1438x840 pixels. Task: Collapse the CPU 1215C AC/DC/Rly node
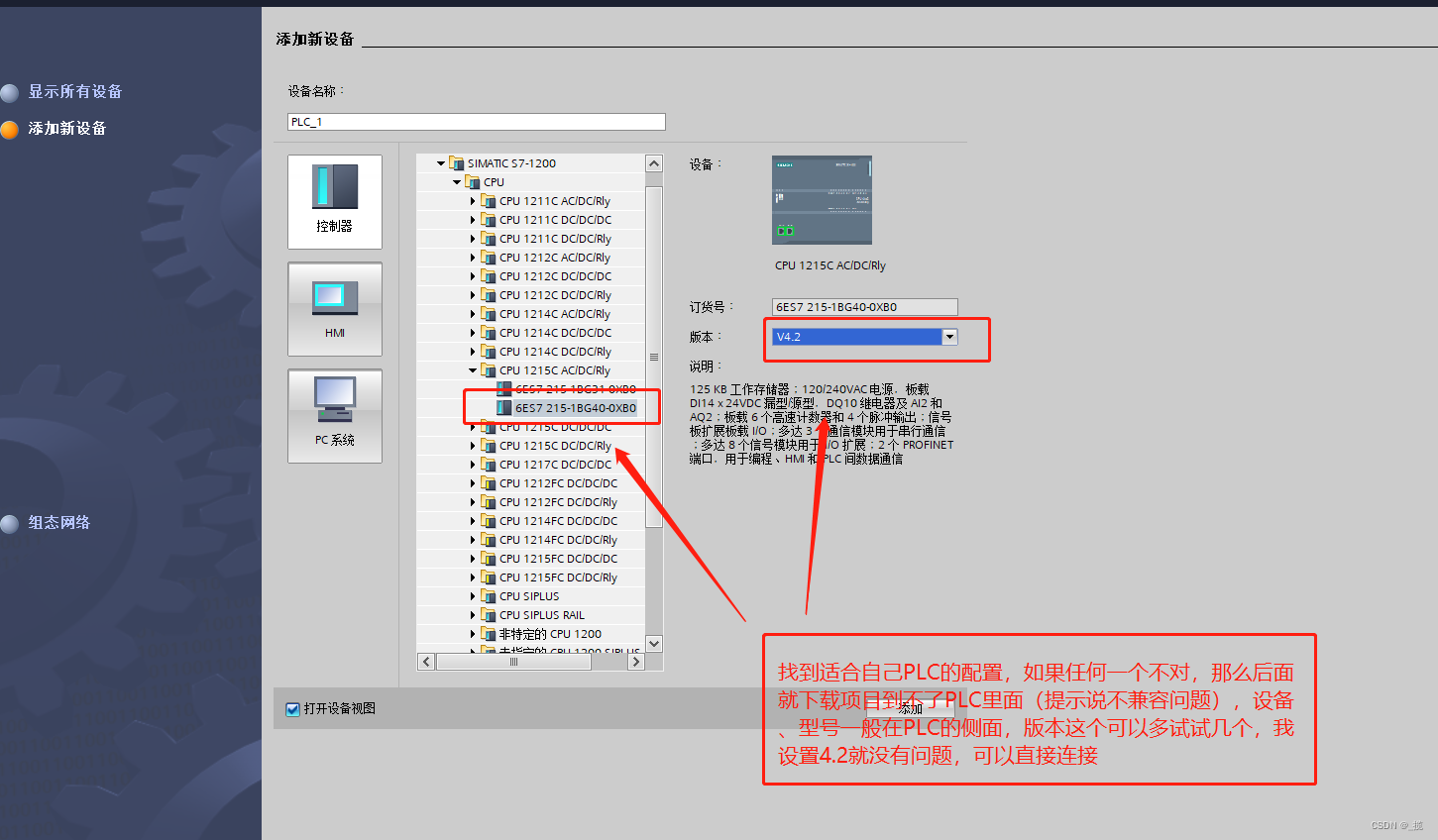point(473,370)
